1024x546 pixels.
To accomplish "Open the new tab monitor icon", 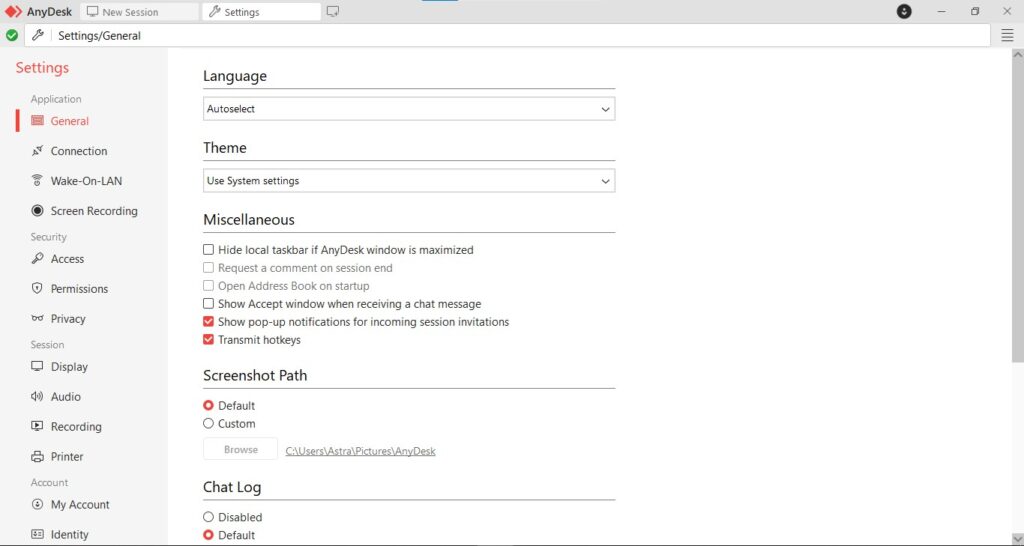I will 332,12.
